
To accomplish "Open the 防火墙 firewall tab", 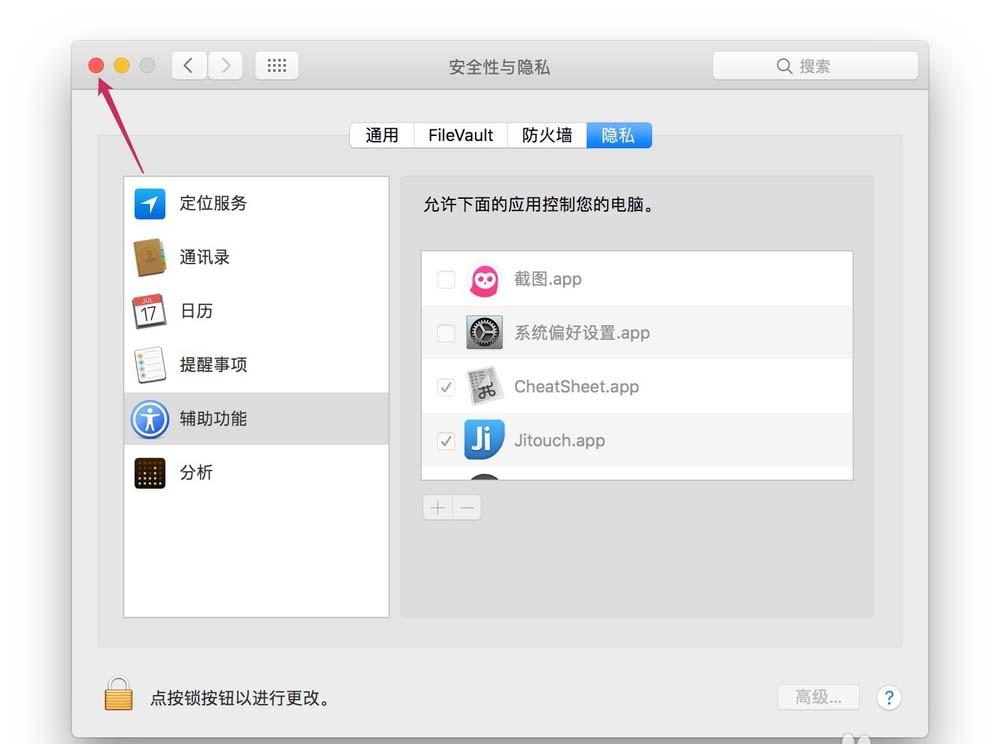I will [546, 134].
